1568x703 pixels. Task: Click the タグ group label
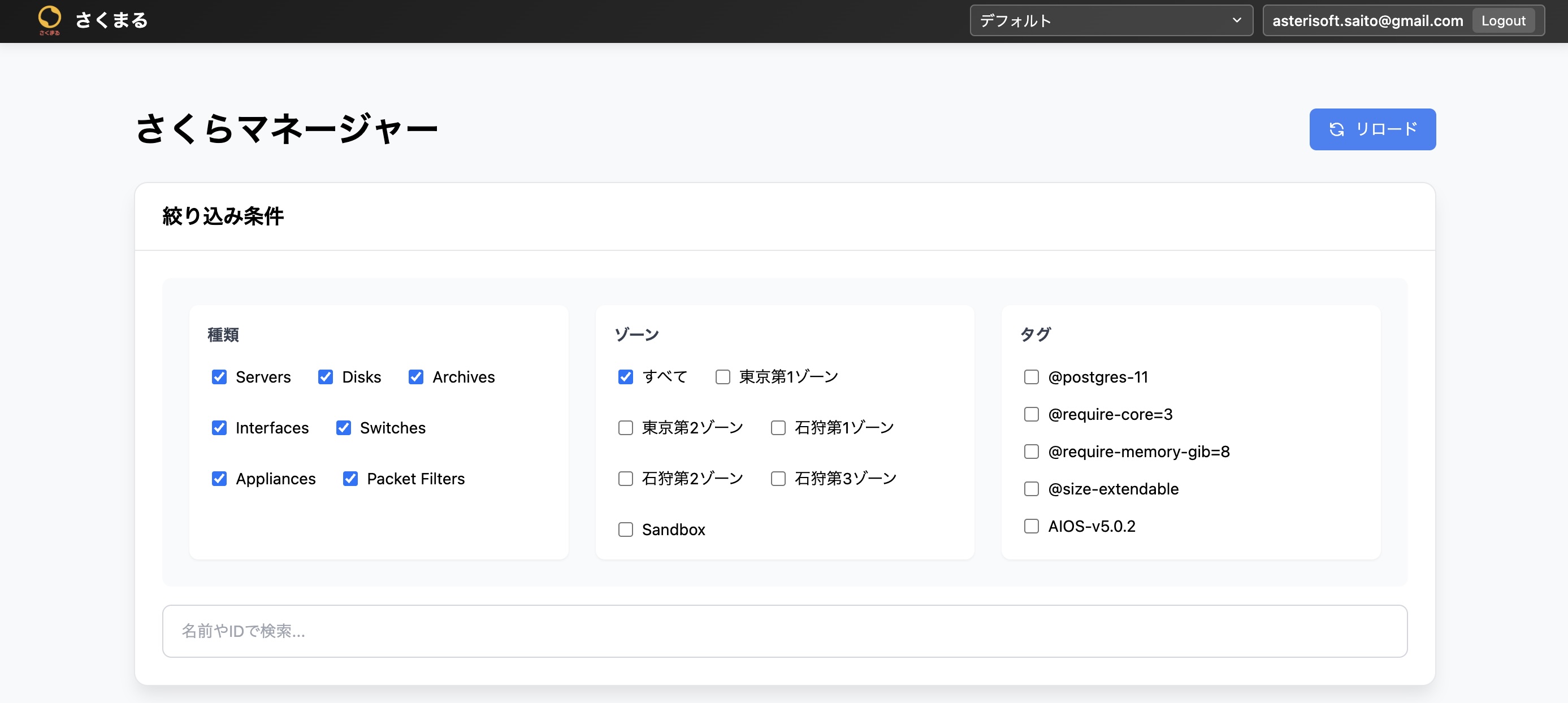[1035, 335]
